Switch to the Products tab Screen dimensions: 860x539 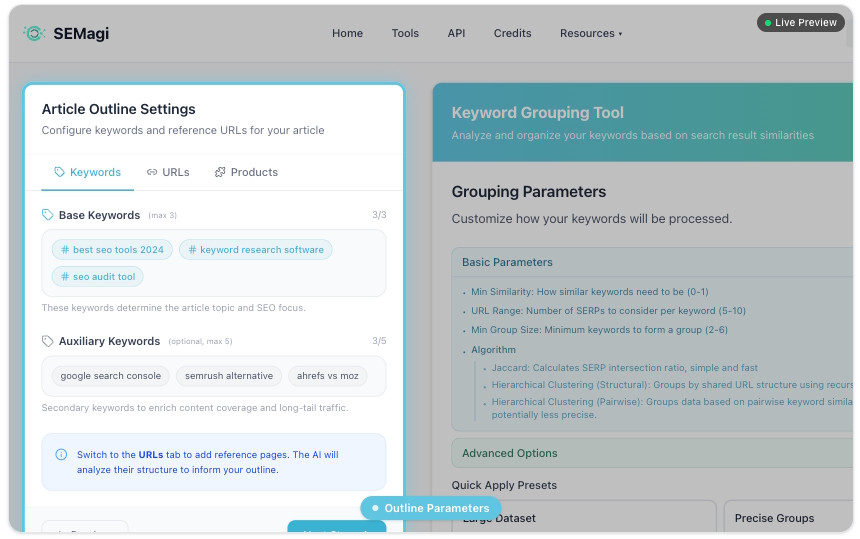(246, 172)
